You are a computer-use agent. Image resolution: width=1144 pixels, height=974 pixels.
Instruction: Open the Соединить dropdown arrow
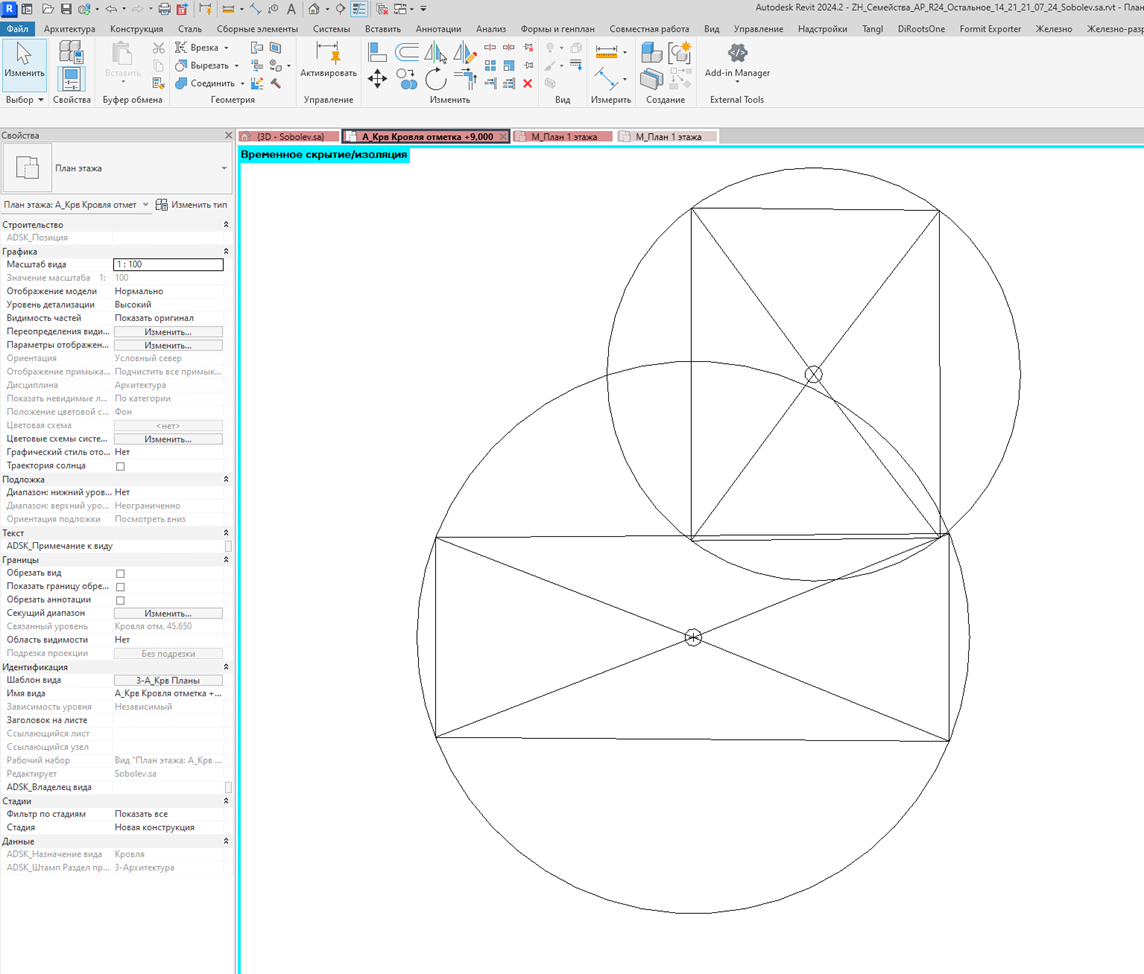pyautogui.click(x=242, y=83)
